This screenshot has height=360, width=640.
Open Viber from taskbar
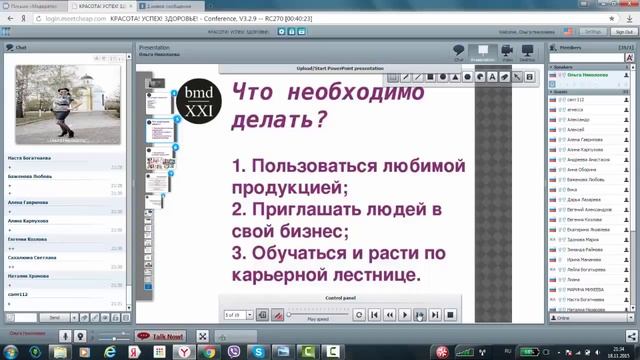pos(234,352)
